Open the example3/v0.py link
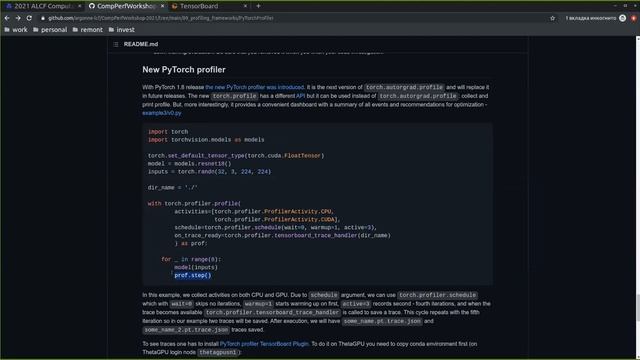Screen dimensions: 640x360 [x=162, y=113]
